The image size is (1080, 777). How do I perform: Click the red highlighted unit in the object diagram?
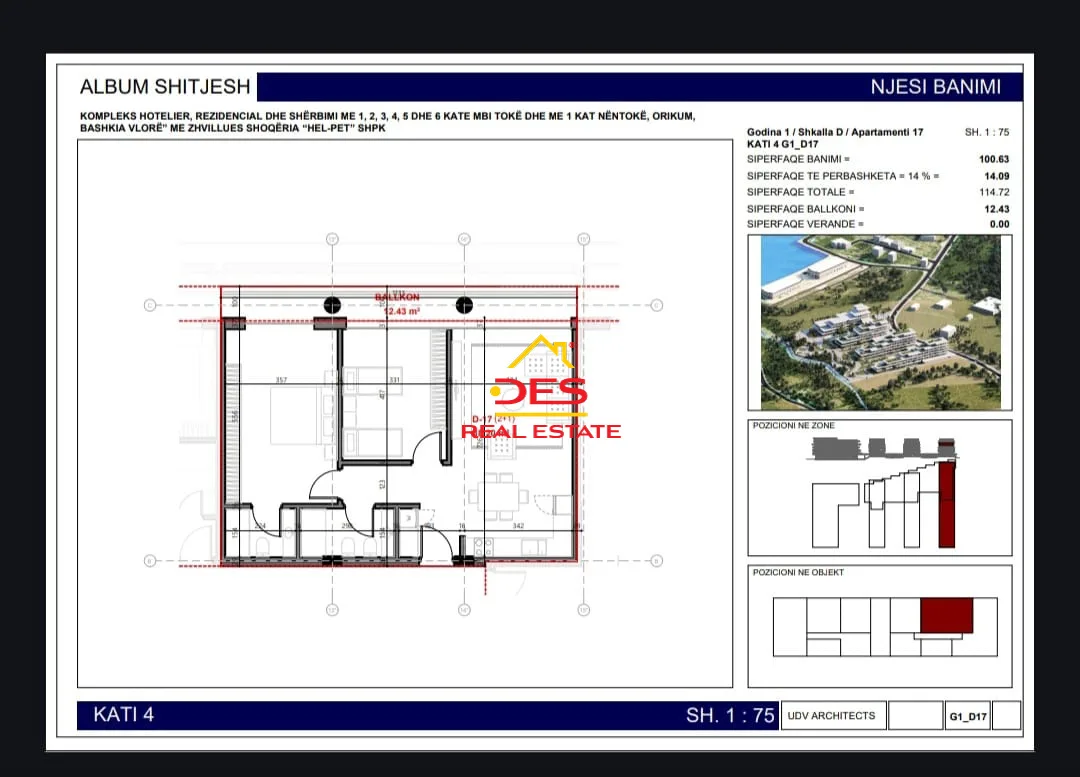tap(947, 615)
